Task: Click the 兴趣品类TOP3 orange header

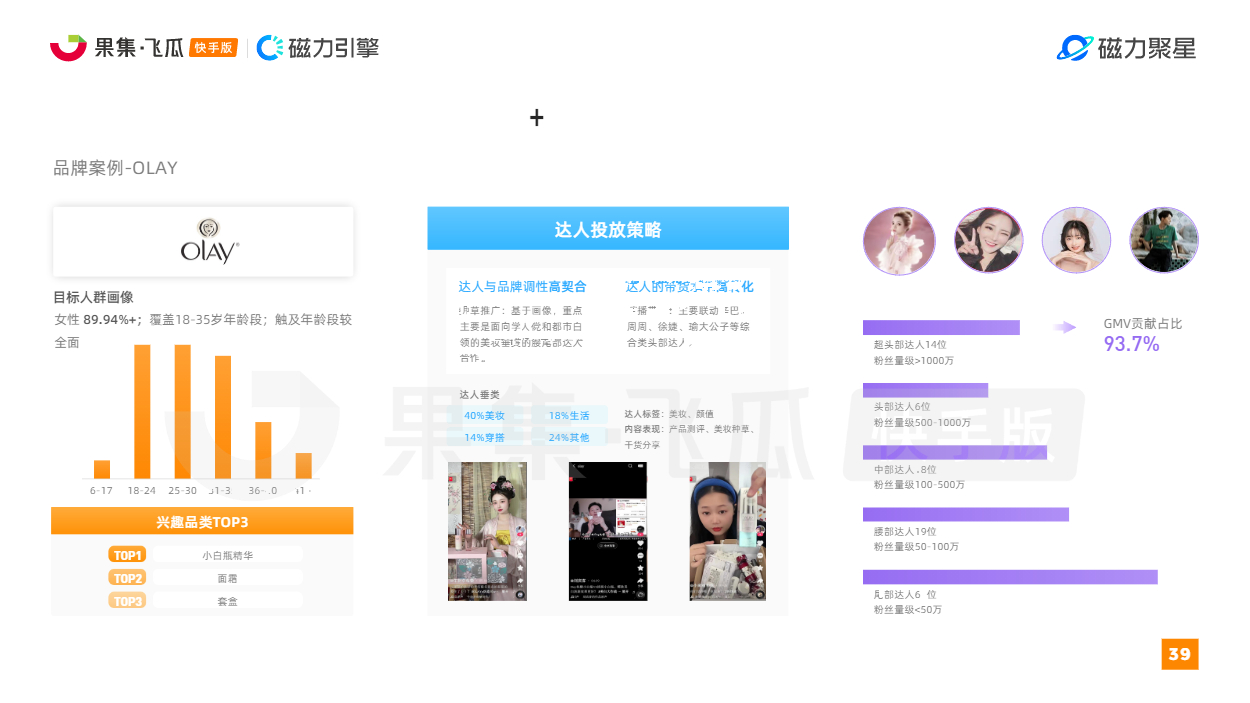Action: (202, 521)
